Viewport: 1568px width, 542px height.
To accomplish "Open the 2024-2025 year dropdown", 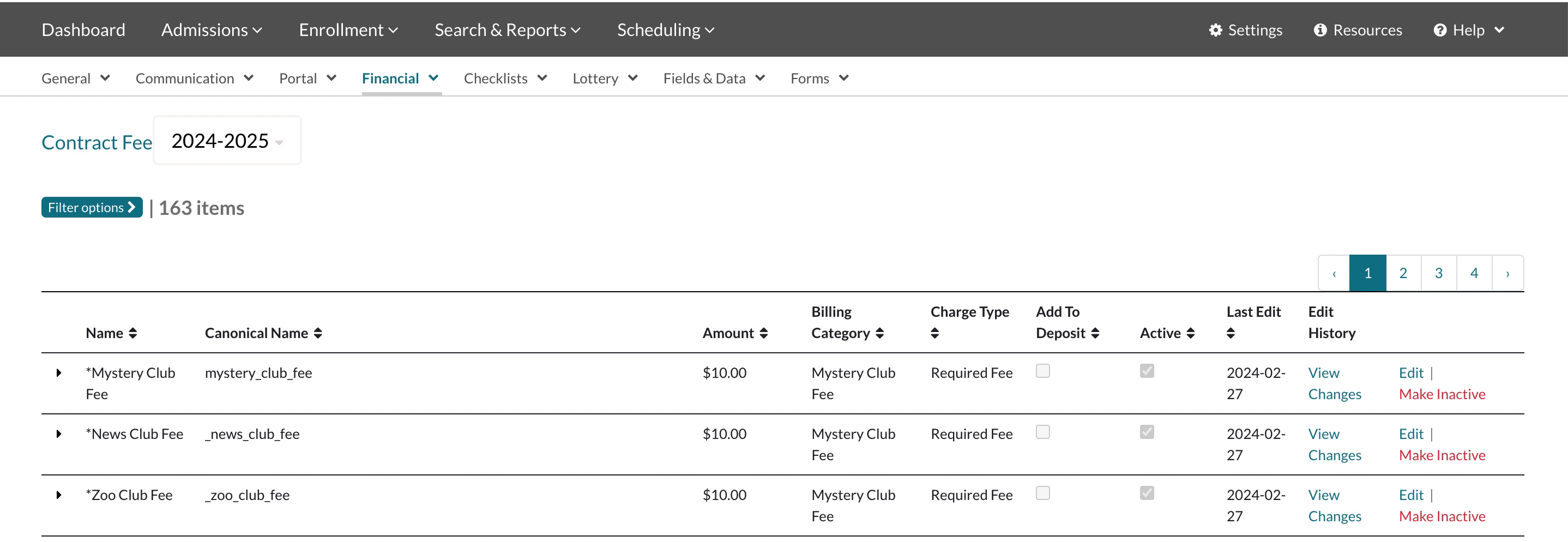I will tap(227, 141).
